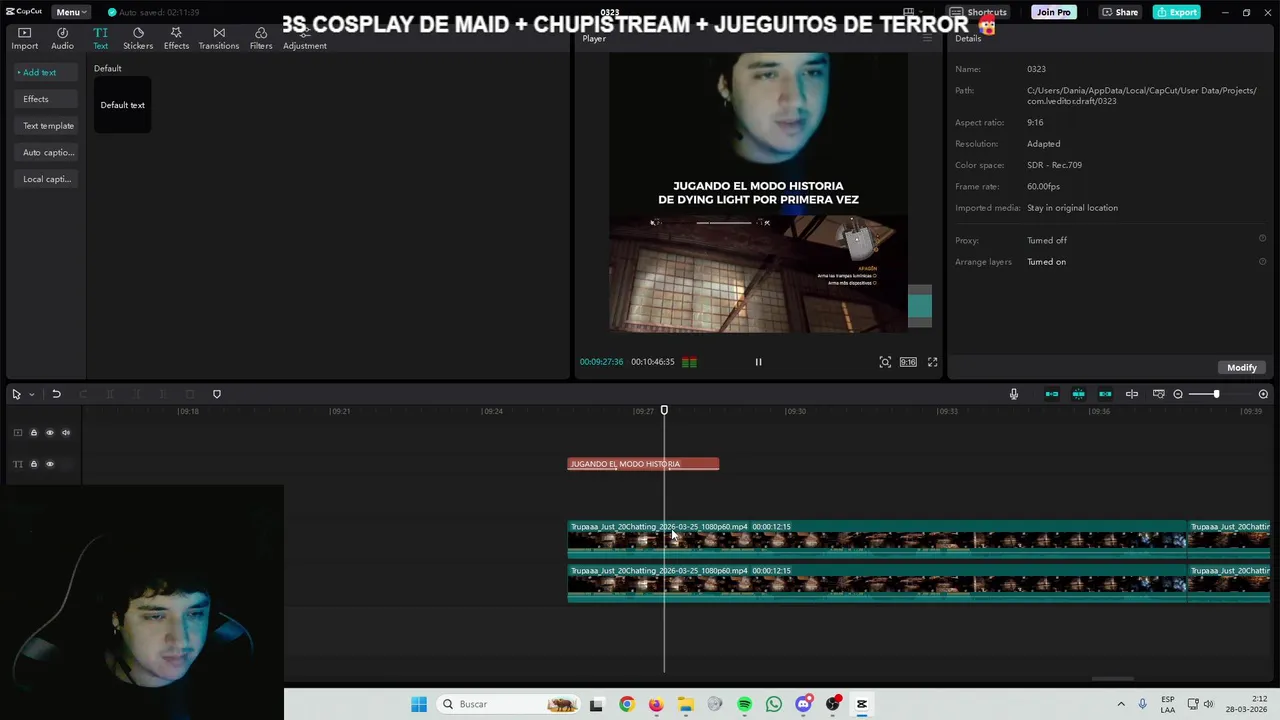
Task: Toggle fullscreen preview
Action: click(932, 362)
